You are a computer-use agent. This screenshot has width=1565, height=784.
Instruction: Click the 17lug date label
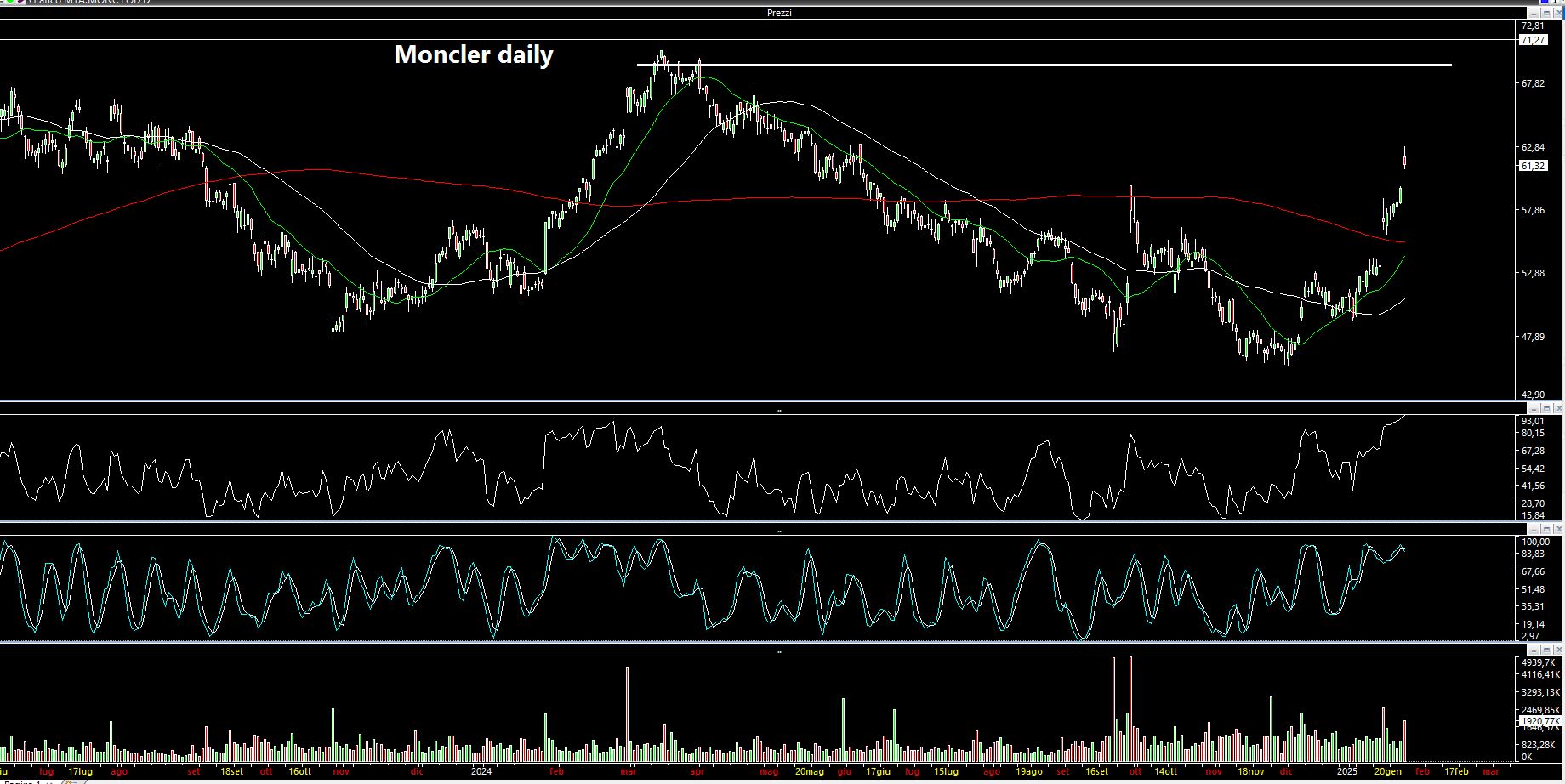(x=81, y=771)
